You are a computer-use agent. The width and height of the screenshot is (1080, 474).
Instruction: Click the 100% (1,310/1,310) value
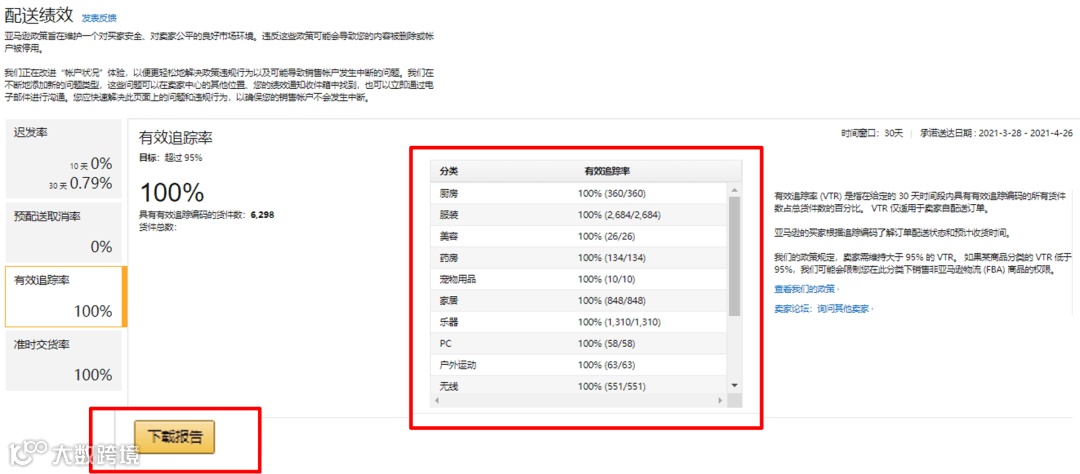click(619, 322)
